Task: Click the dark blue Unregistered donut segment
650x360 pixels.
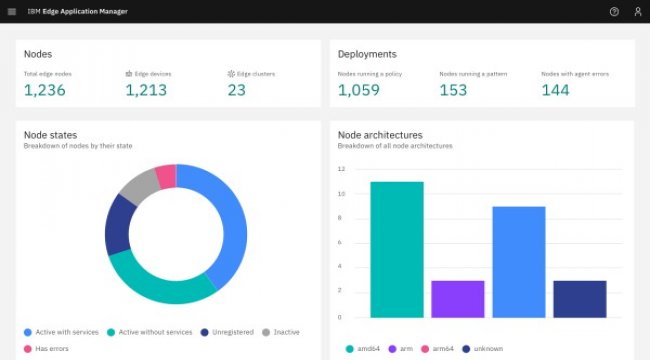Action: (118, 226)
